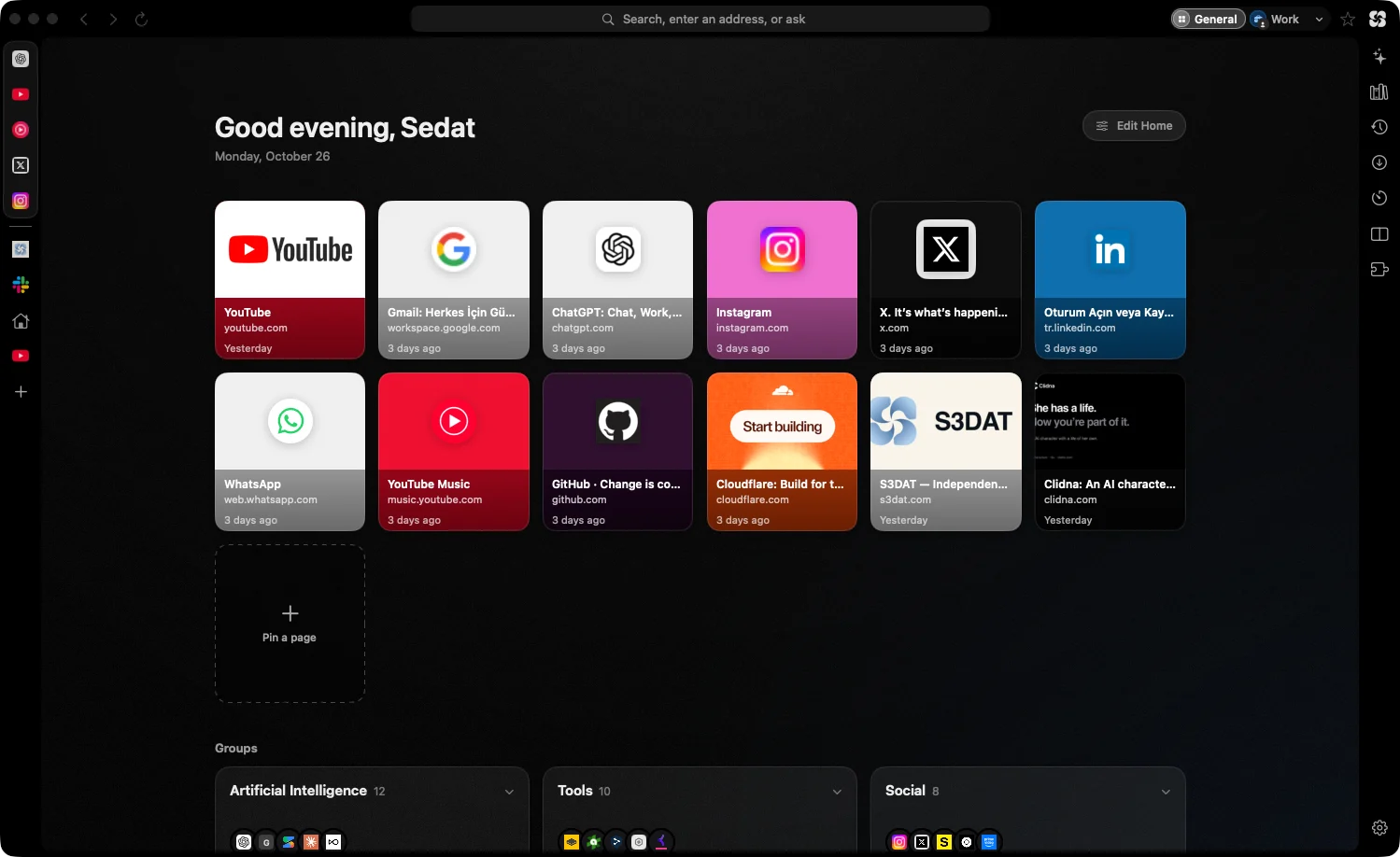Screen dimensions: 1400x857
Task: Collapse the Social group
Action: [x=1166, y=792]
